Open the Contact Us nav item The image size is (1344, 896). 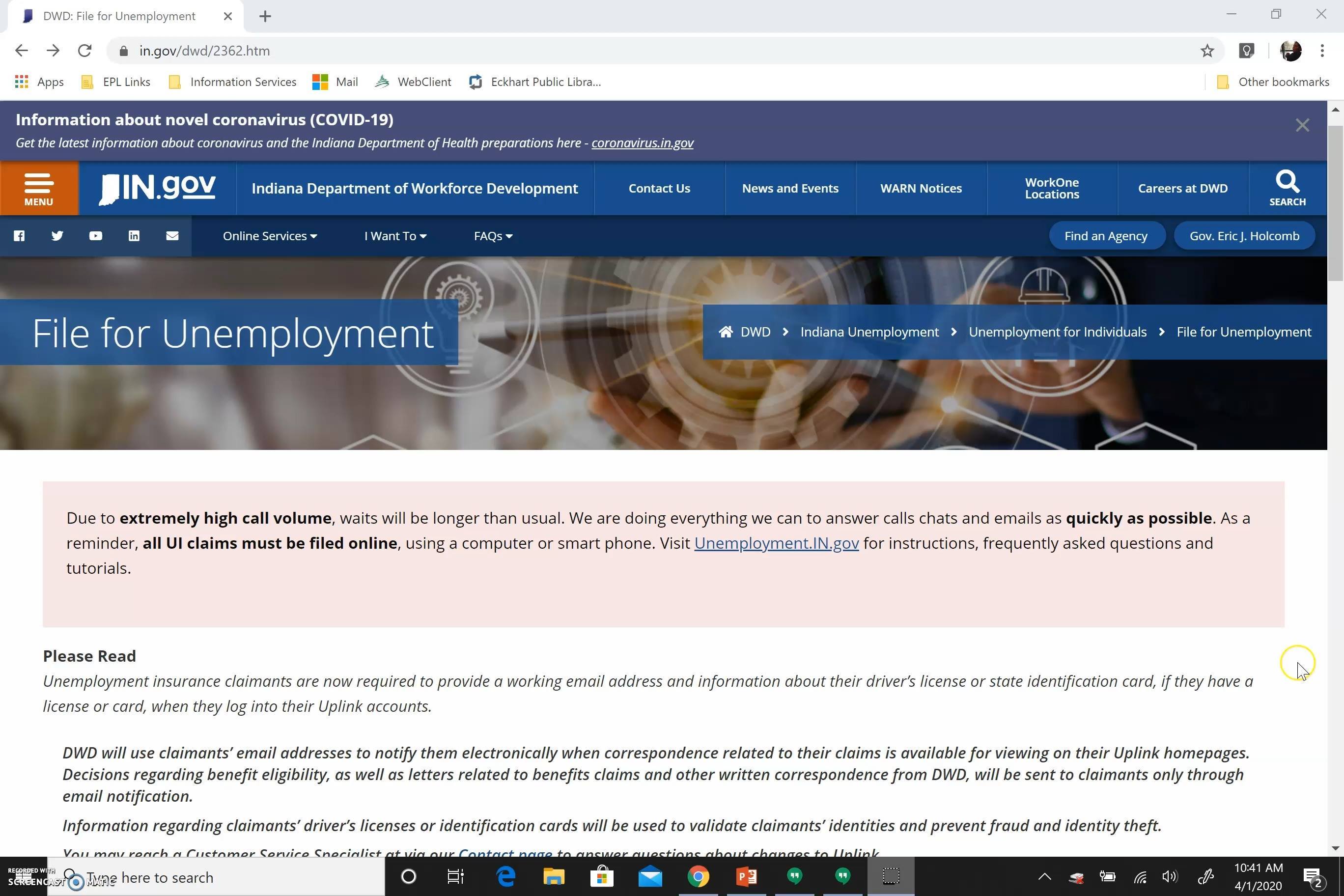pyautogui.click(x=659, y=188)
